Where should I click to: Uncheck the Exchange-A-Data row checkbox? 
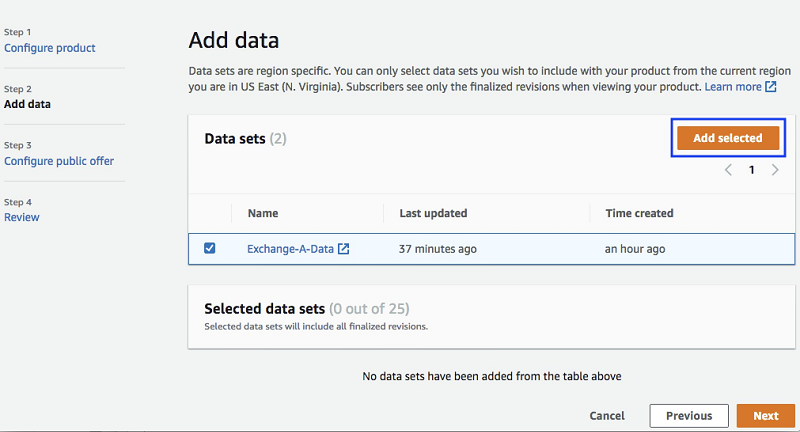click(210, 249)
